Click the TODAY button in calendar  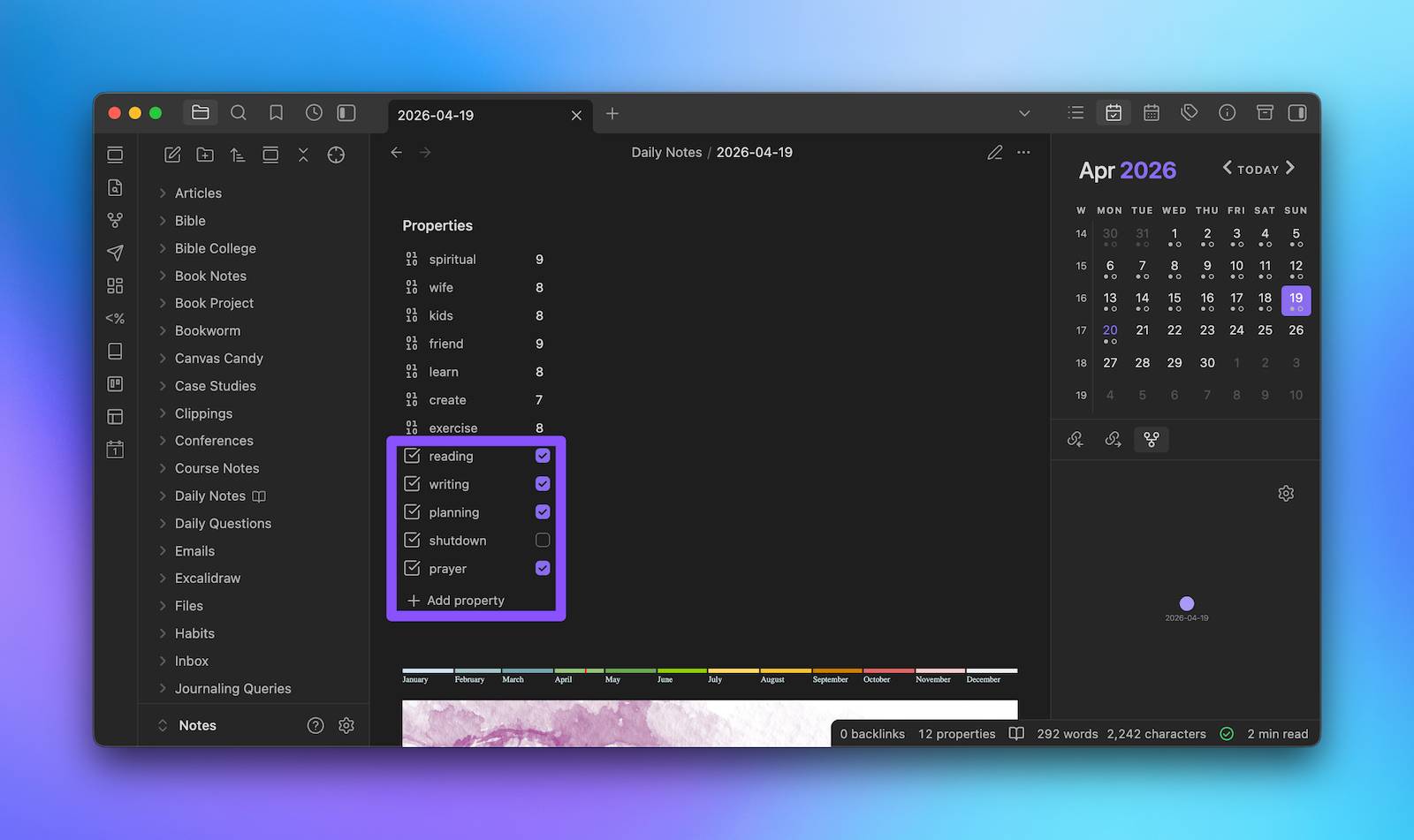1258,170
